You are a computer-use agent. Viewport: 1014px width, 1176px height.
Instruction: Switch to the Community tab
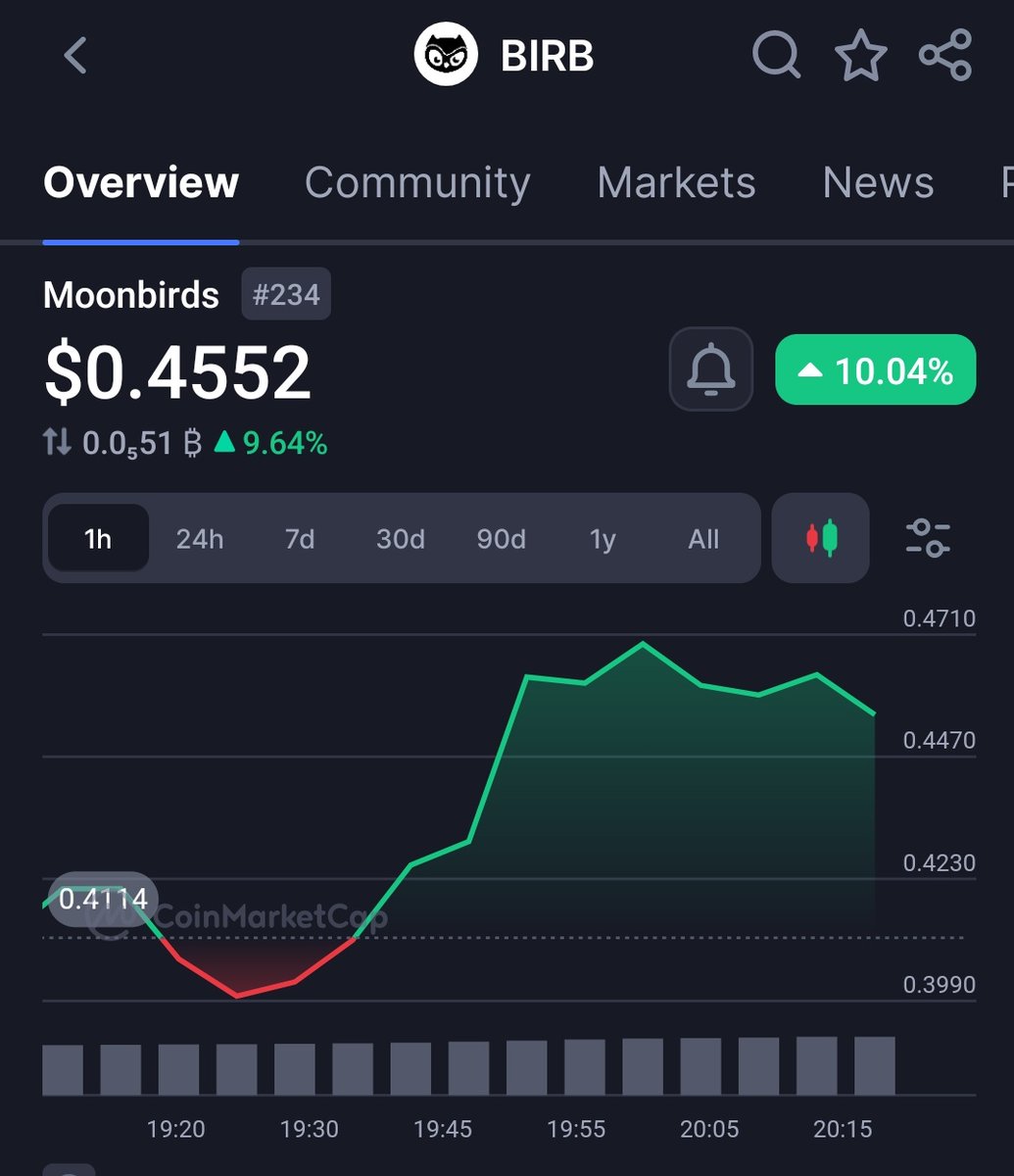pyautogui.click(x=417, y=182)
